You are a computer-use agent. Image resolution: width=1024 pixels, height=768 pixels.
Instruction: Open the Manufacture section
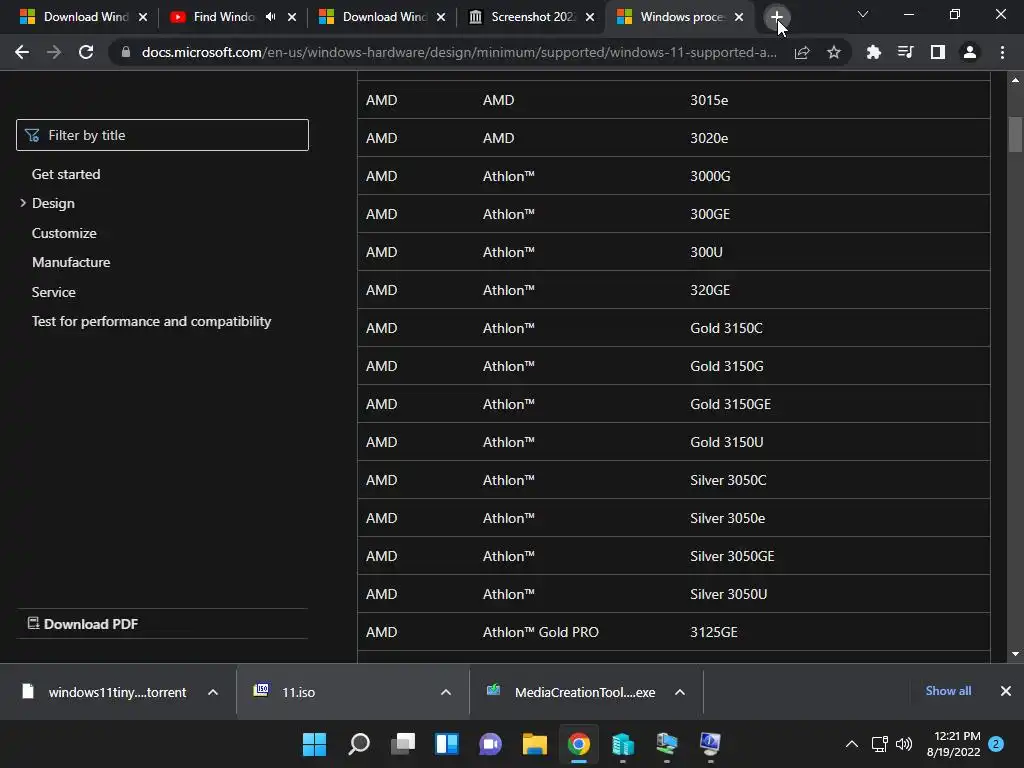click(x=71, y=262)
